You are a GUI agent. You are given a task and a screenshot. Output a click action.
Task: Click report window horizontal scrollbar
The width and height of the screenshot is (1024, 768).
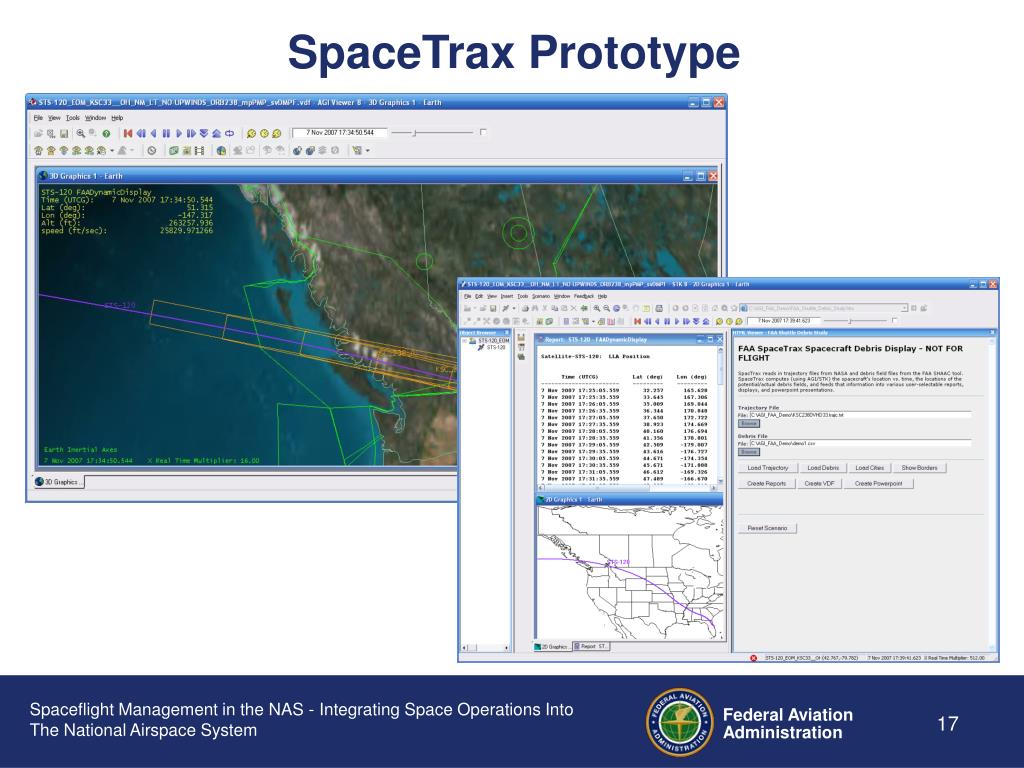tap(627, 488)
